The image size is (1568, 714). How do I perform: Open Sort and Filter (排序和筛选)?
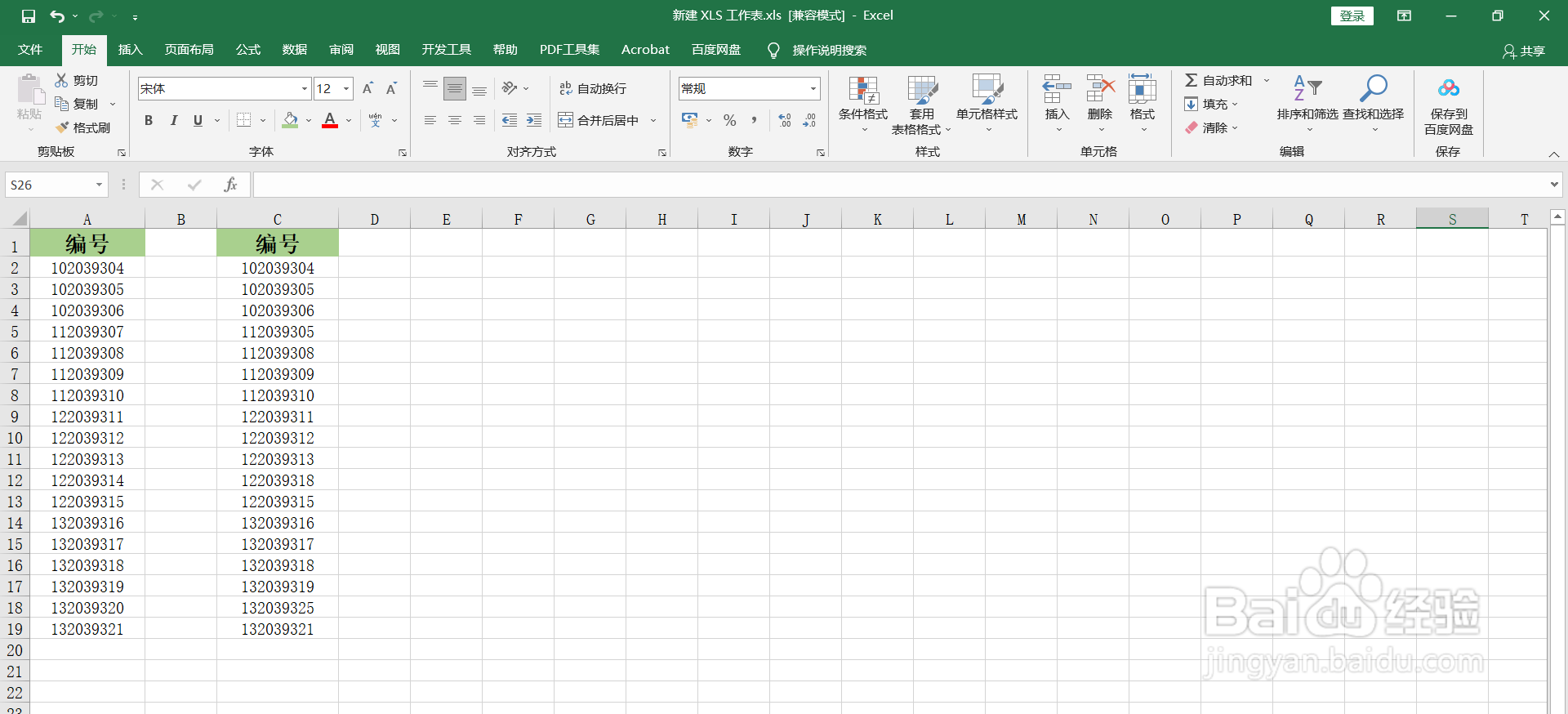(x=1307, y=103)
